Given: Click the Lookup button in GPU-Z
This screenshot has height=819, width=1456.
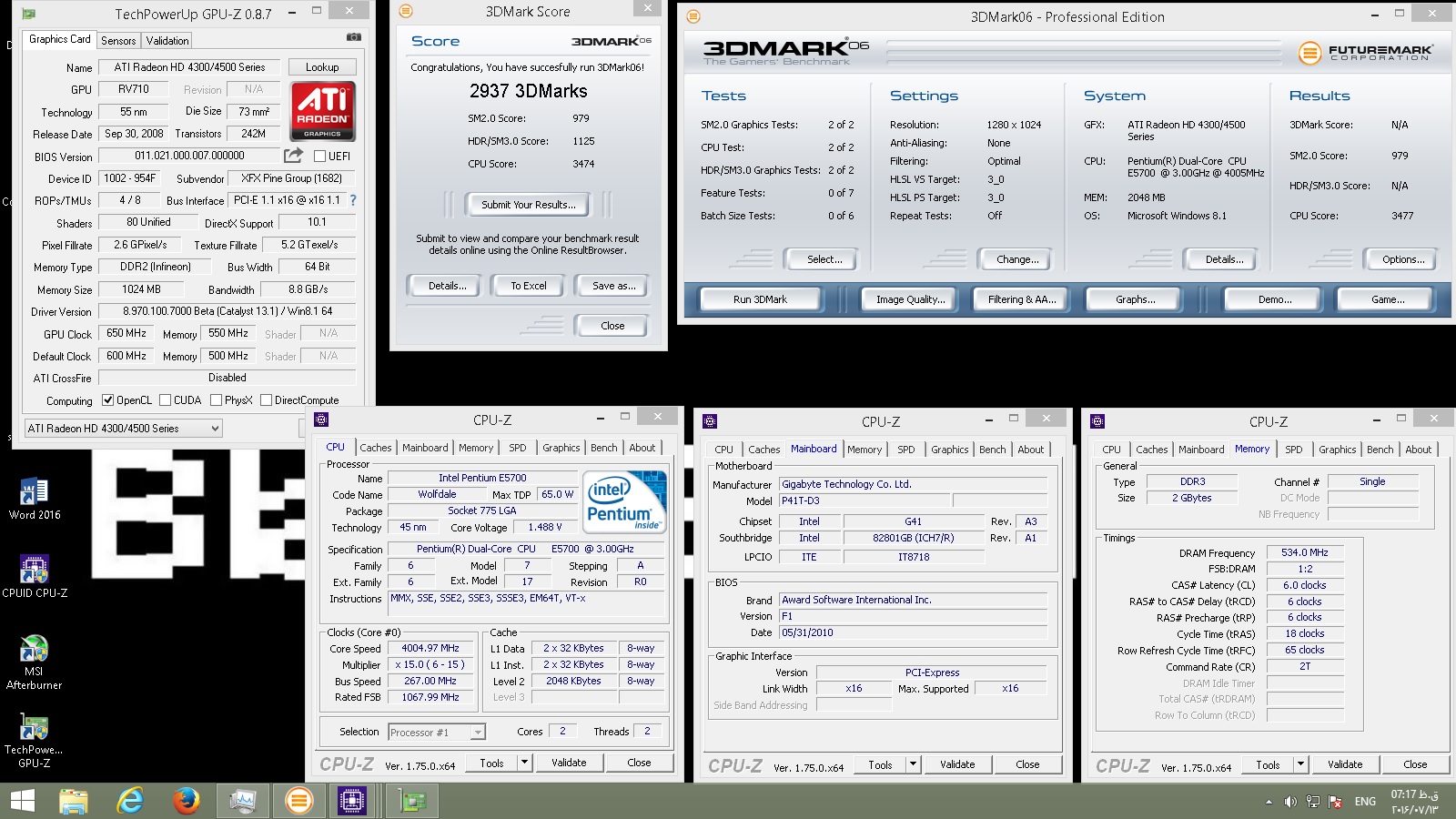Looking at the screenshot, I should tap(322, 67).
